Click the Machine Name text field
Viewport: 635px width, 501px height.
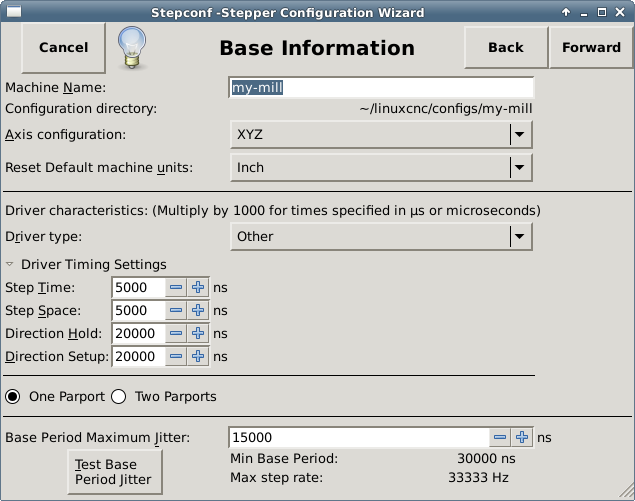381,88
